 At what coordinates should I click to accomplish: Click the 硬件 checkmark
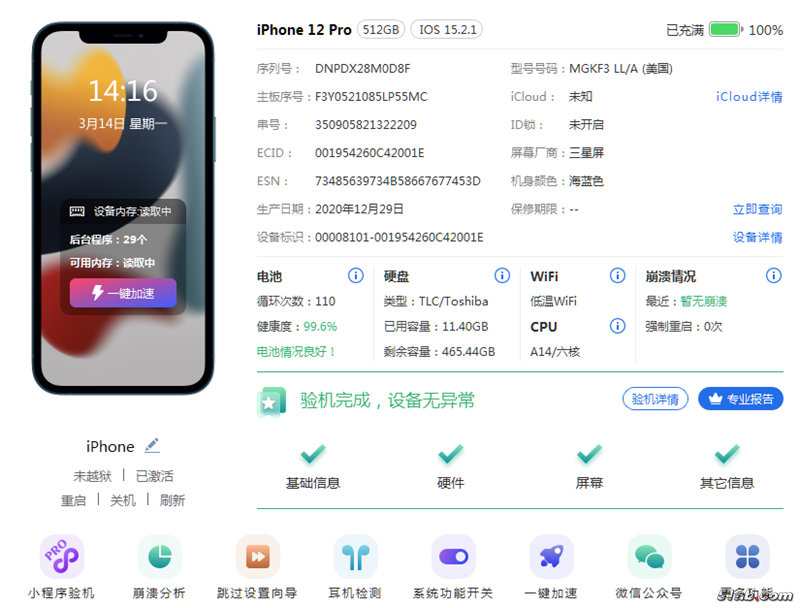click(451, 454)
